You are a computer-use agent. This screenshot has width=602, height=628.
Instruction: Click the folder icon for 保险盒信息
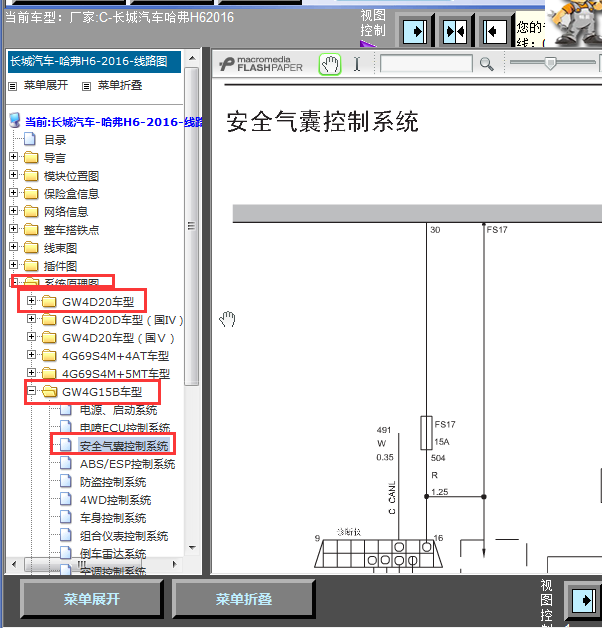[x=31, y=193]
